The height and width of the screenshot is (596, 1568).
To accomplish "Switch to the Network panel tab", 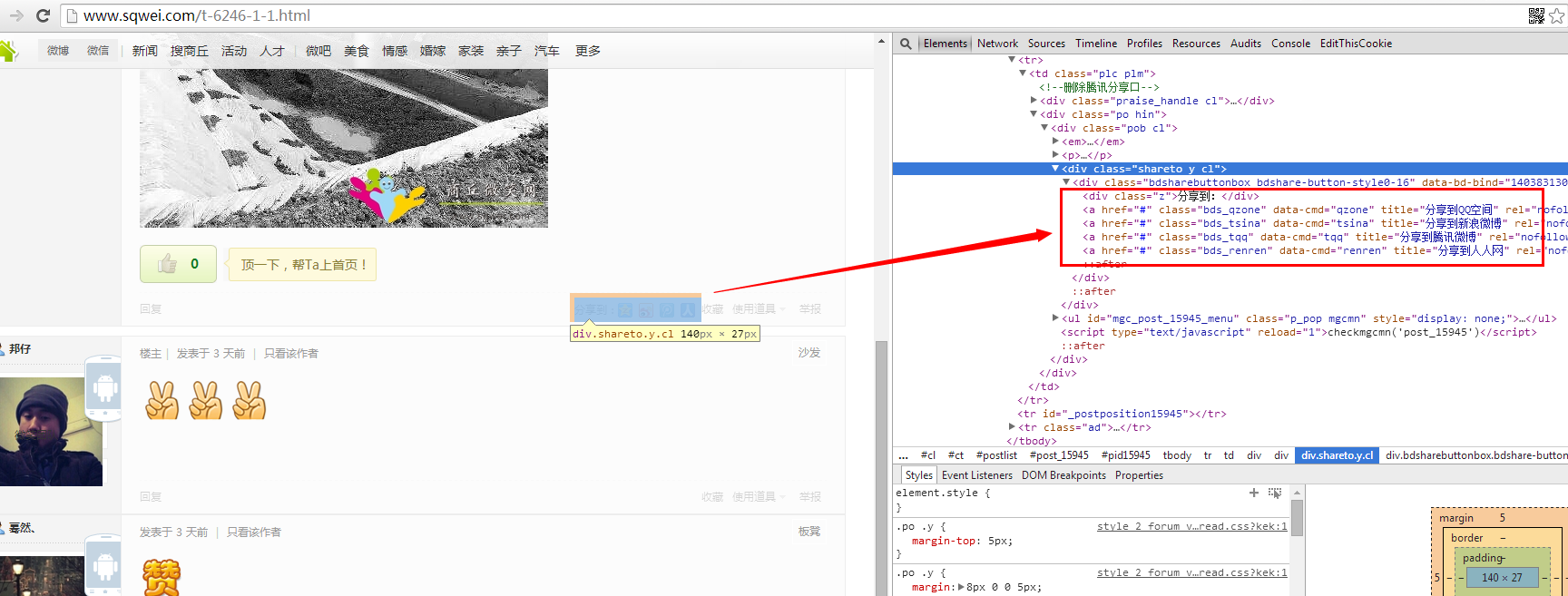I will (x=997, y=44).
